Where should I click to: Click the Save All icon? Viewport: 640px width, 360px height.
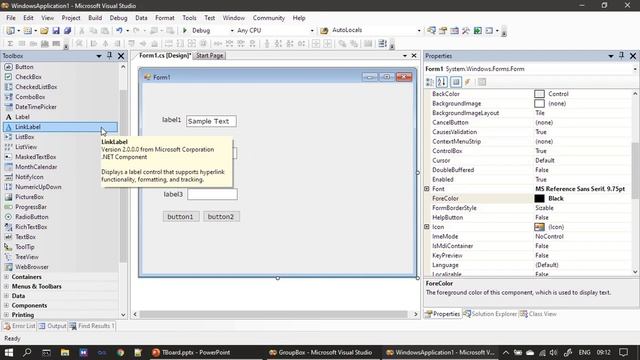point(67,31)
